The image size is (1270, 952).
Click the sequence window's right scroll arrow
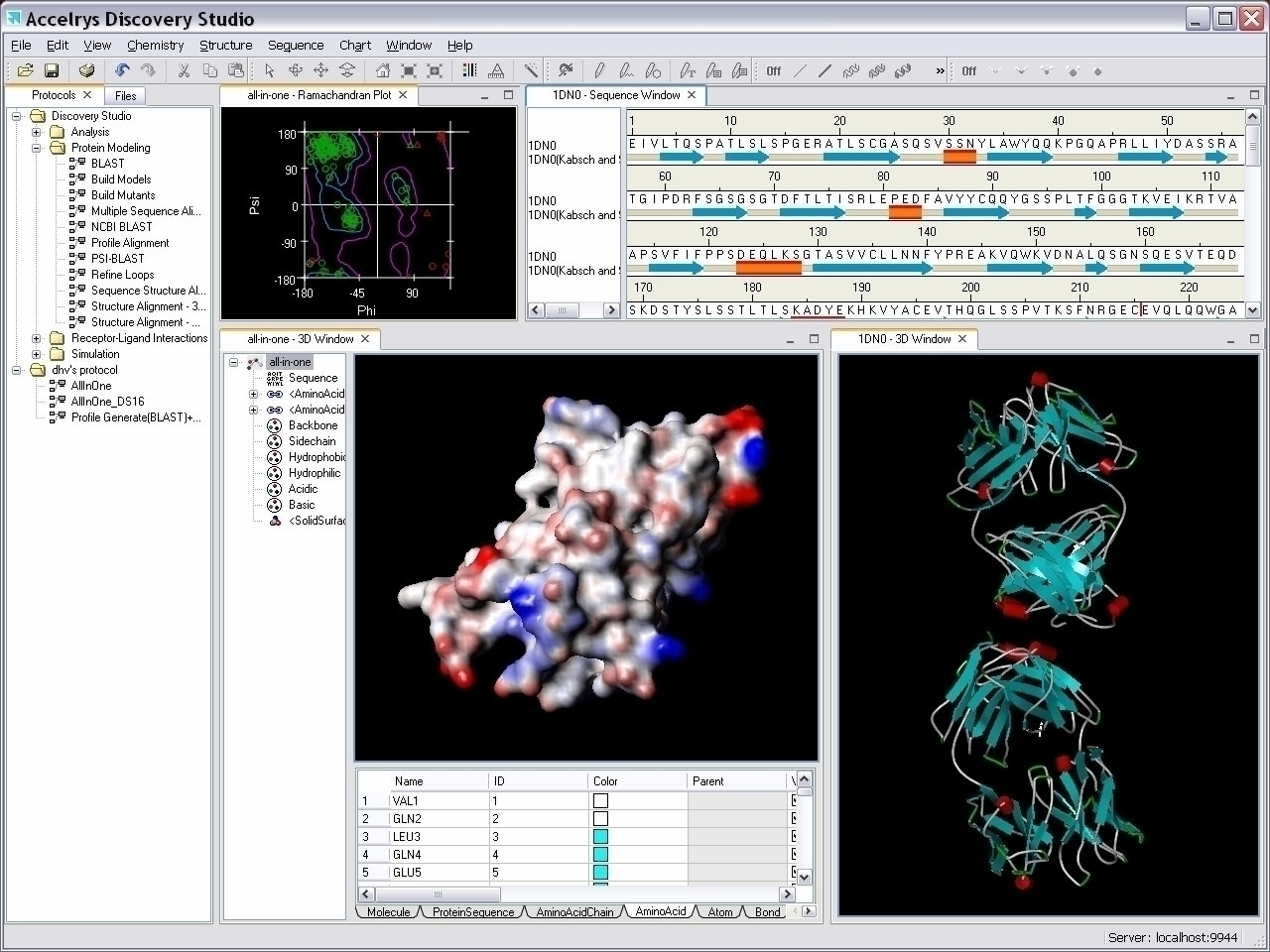coord(611,310)
